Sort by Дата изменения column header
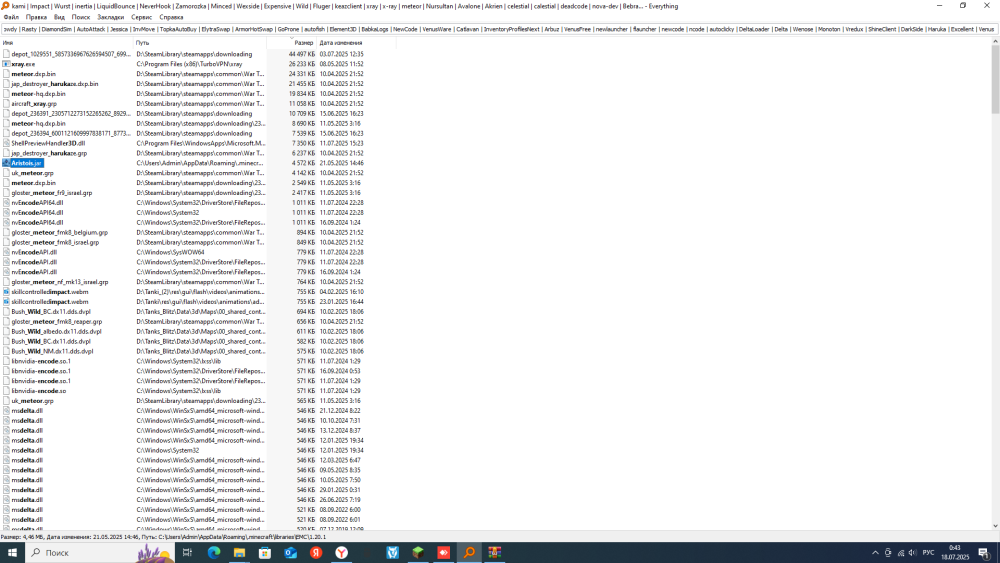Viewport: 1000px width, 563px height. click(x=356, y=43)
